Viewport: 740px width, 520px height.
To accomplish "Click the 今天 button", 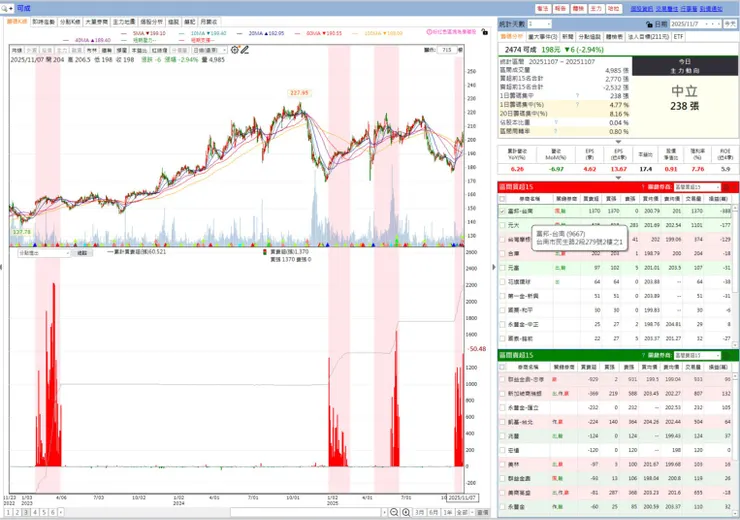I will [730, 24].
